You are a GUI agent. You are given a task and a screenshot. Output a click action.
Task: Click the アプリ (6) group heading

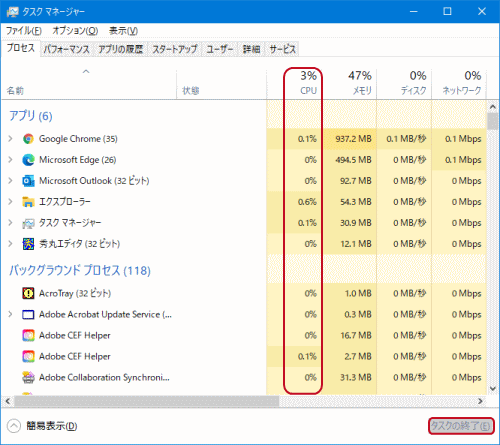(30, 116)
